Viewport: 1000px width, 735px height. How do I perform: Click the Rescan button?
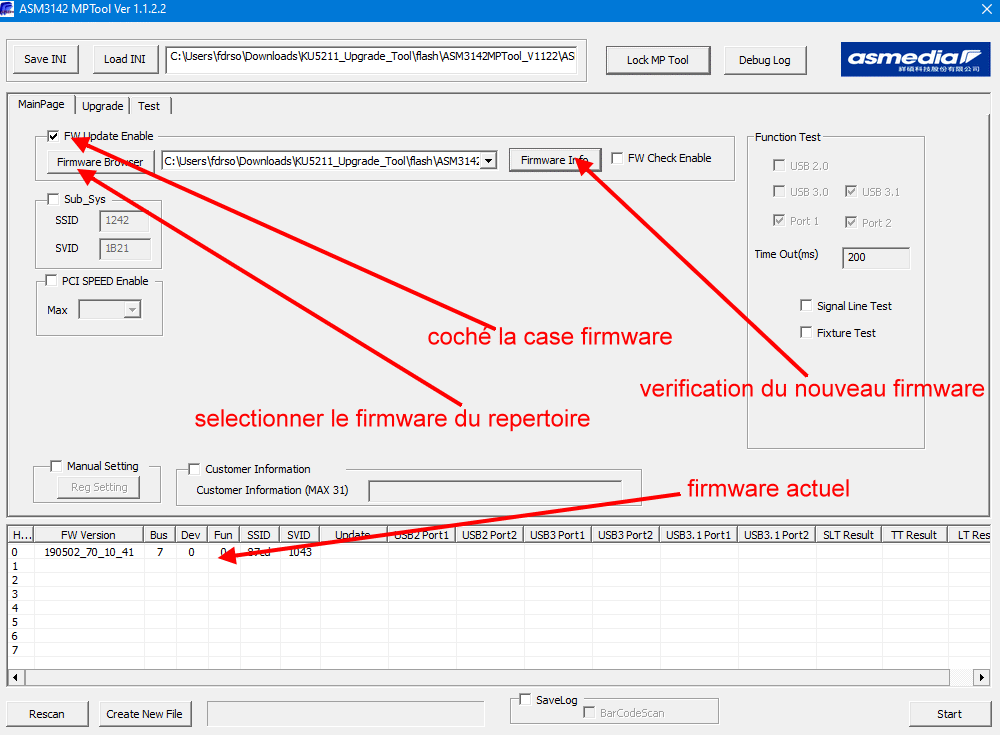pyautogui.click(x=47, y=714)
